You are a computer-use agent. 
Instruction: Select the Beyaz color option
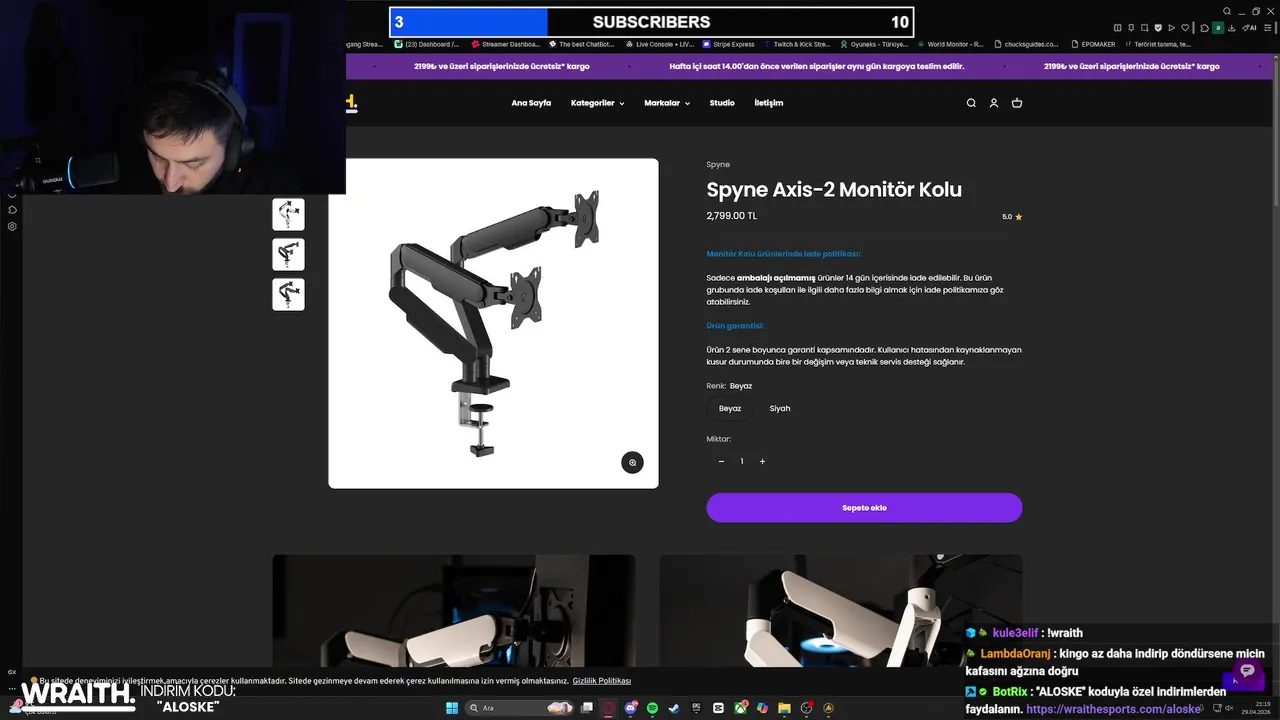coord(730,408)
